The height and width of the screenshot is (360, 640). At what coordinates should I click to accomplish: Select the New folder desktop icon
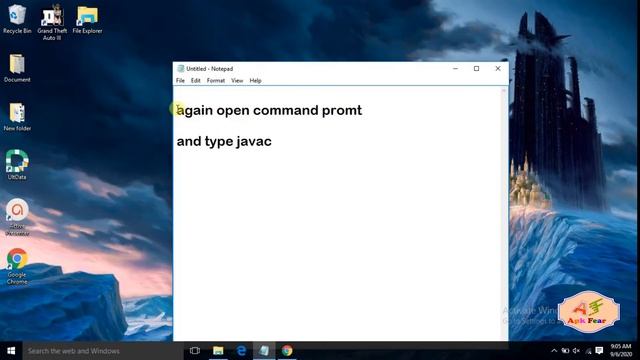(x=17, y=117)
